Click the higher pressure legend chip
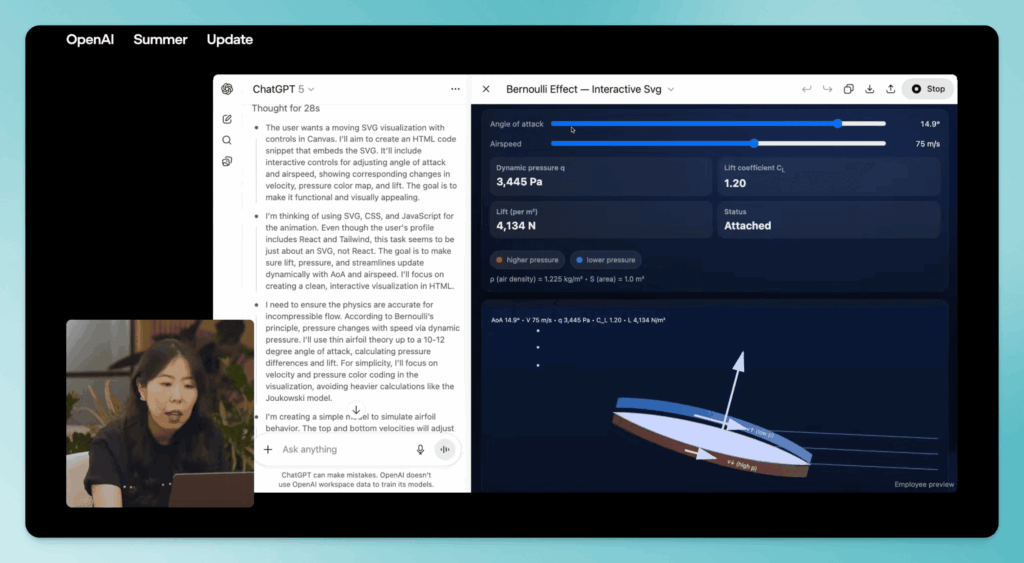The height and width of the screenshot is (563, 1024). (527, 260)
